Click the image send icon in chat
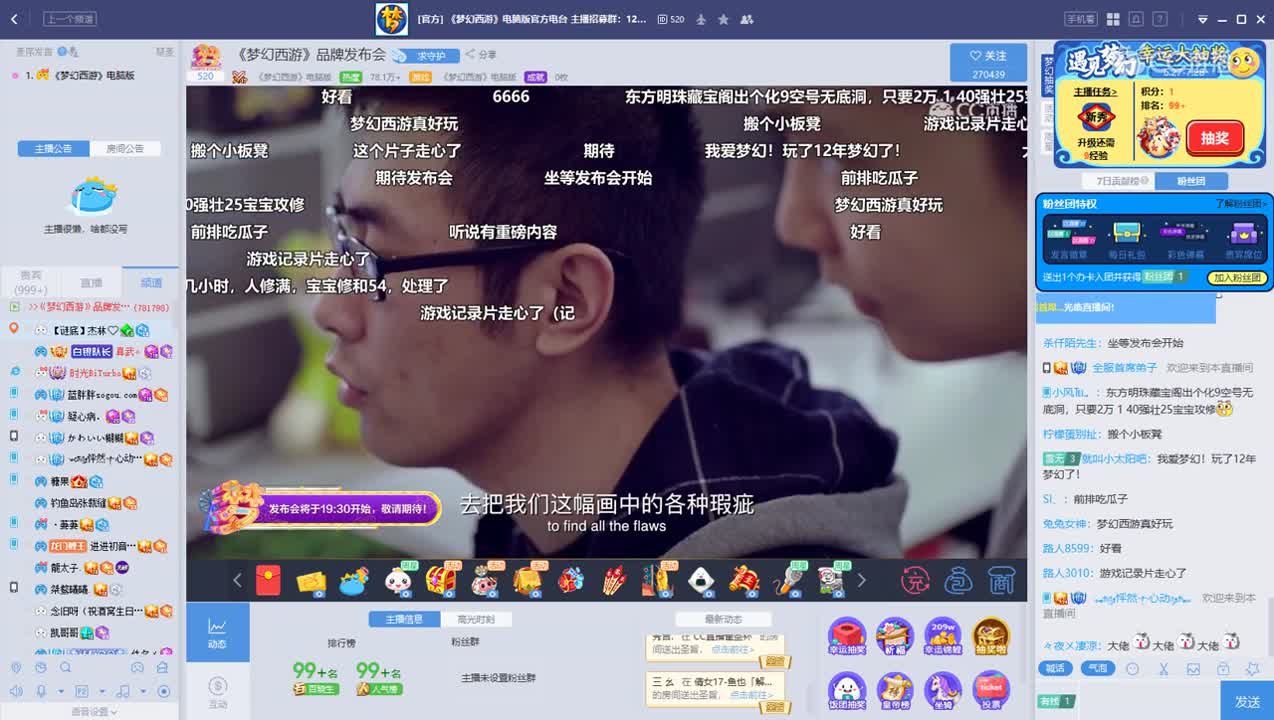Screen dimensions: 1274x720 1193,668
